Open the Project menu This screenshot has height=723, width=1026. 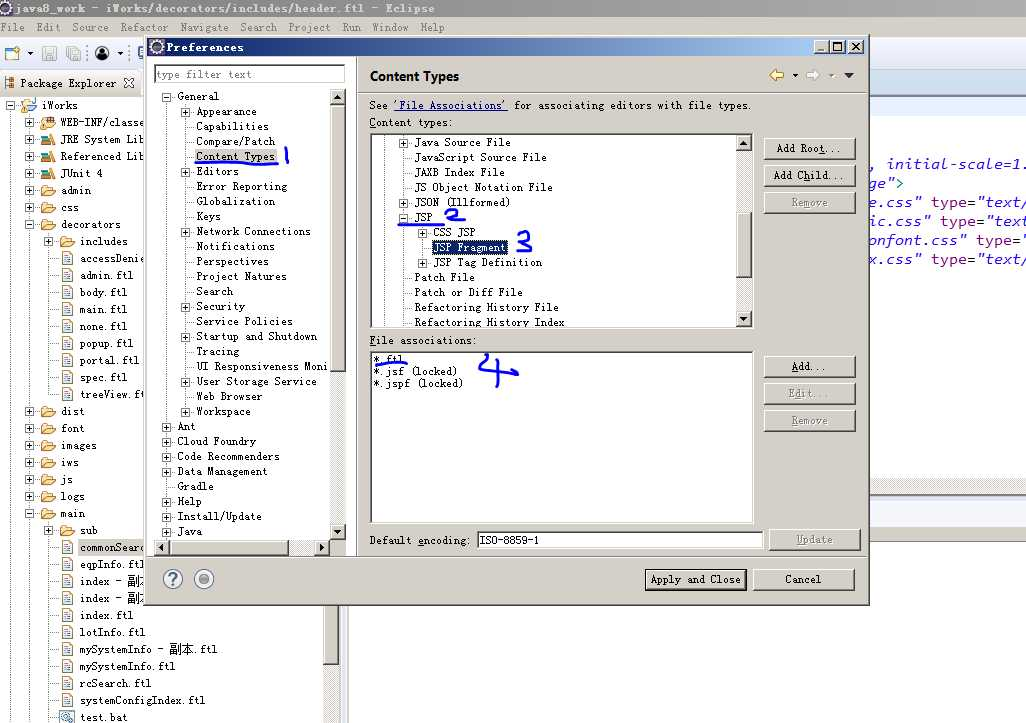(309, 27)
